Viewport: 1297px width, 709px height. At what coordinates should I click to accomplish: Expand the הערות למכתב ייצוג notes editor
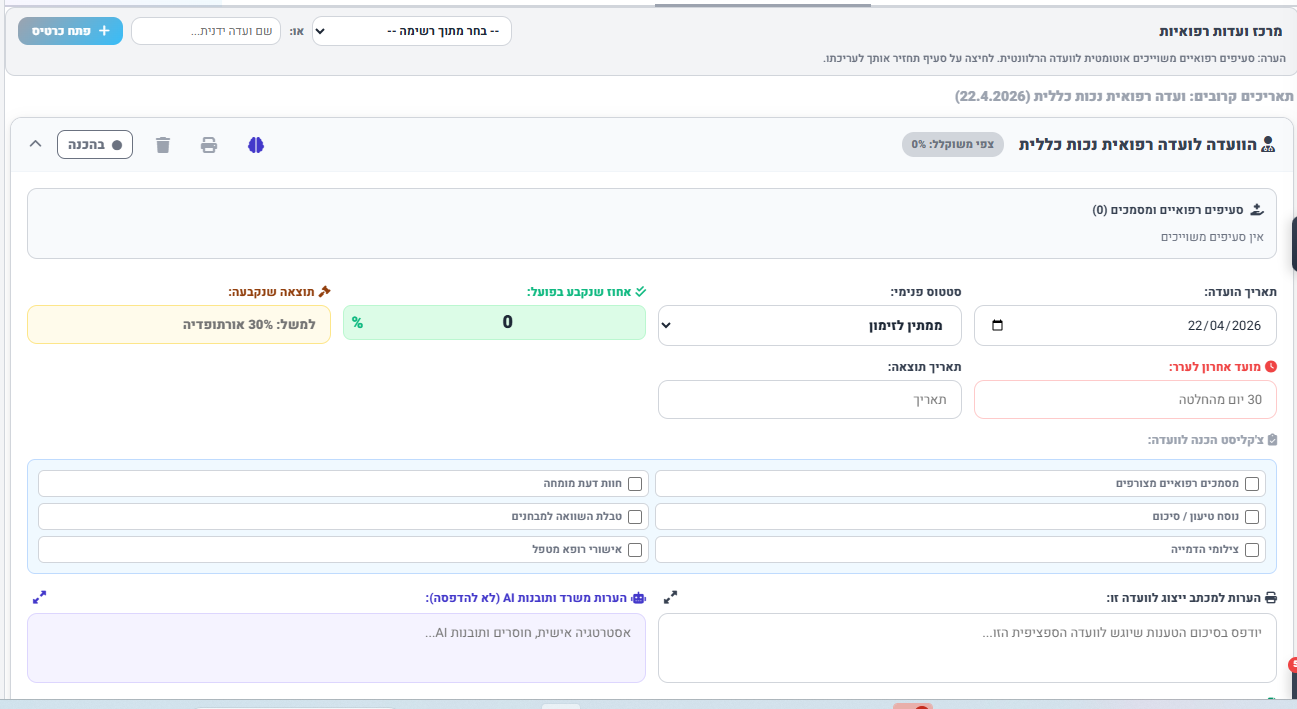click(x=671, y=597)
